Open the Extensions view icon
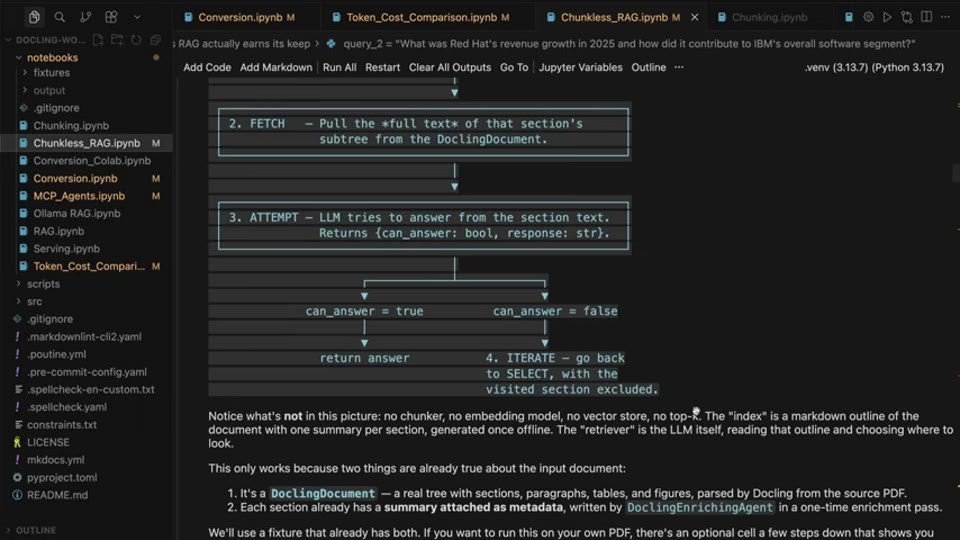Image resolution: width=960 pixels, height=540 pixels. (111, 17)
